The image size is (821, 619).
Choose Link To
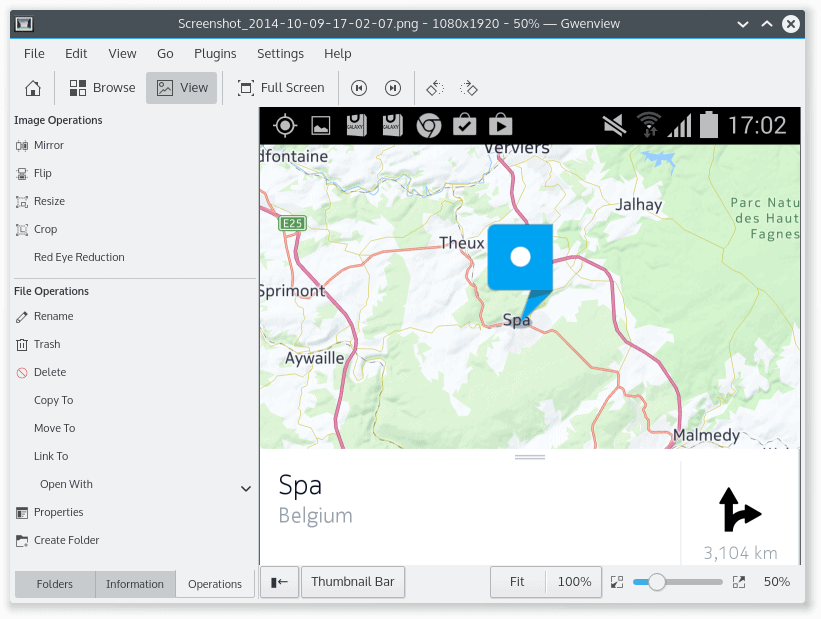51,456
